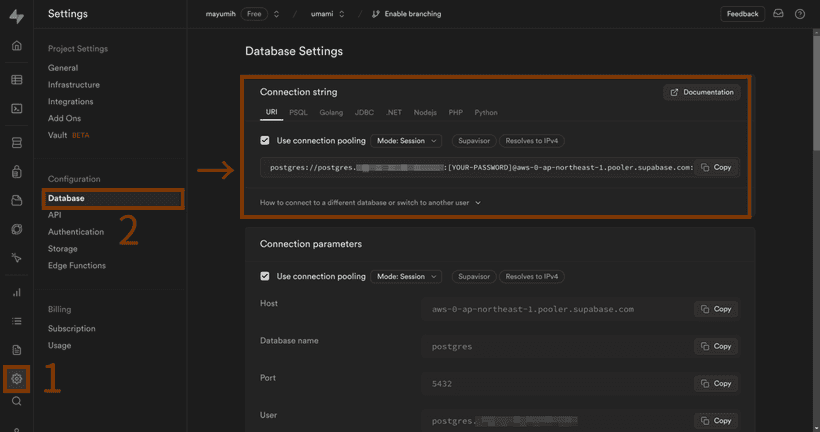The image size is (820, 432).
Task: Open Vault BETA settings
Action: pyautogui.click(x=69, y=135)
